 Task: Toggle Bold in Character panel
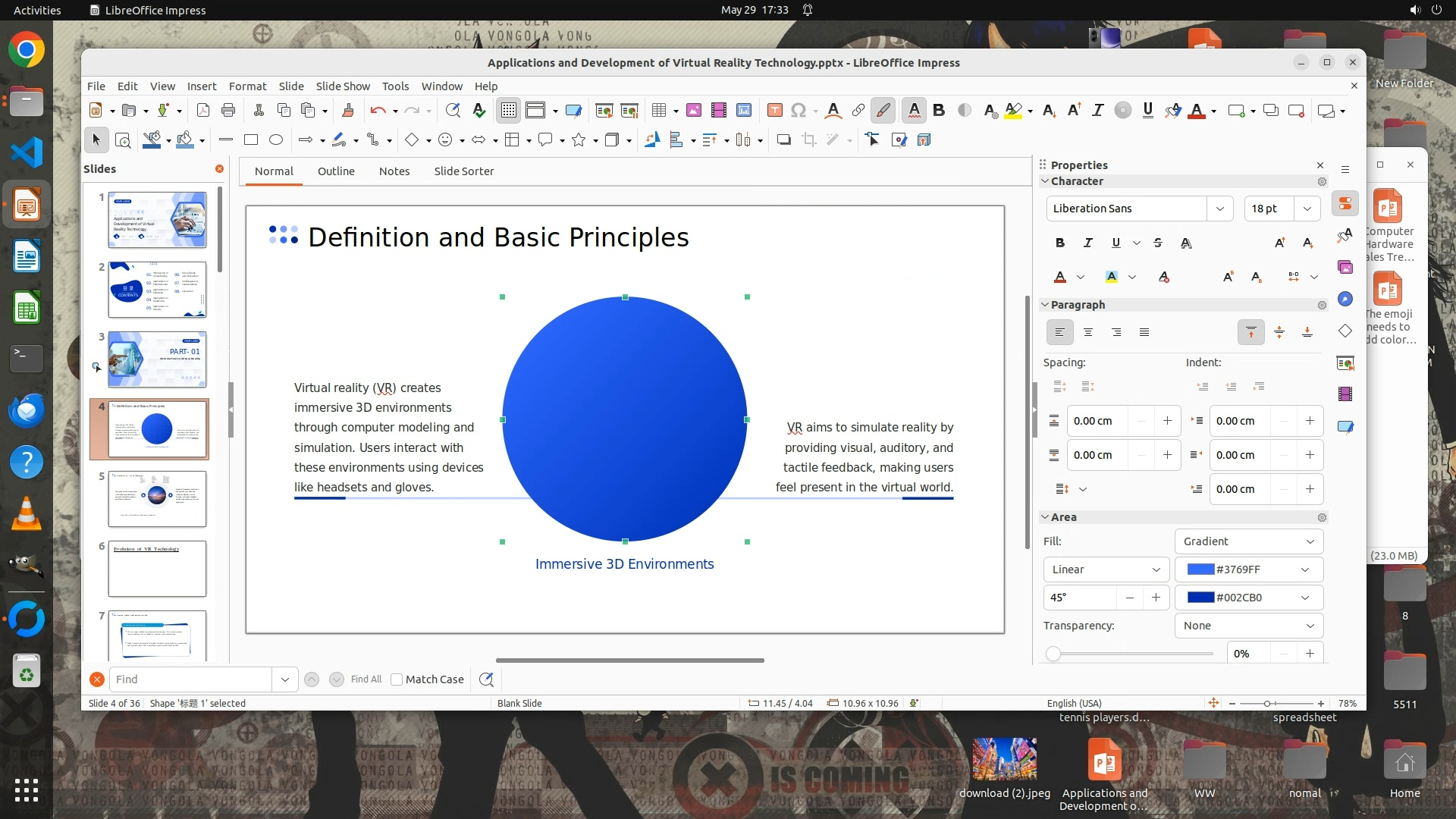point(1059,243)
